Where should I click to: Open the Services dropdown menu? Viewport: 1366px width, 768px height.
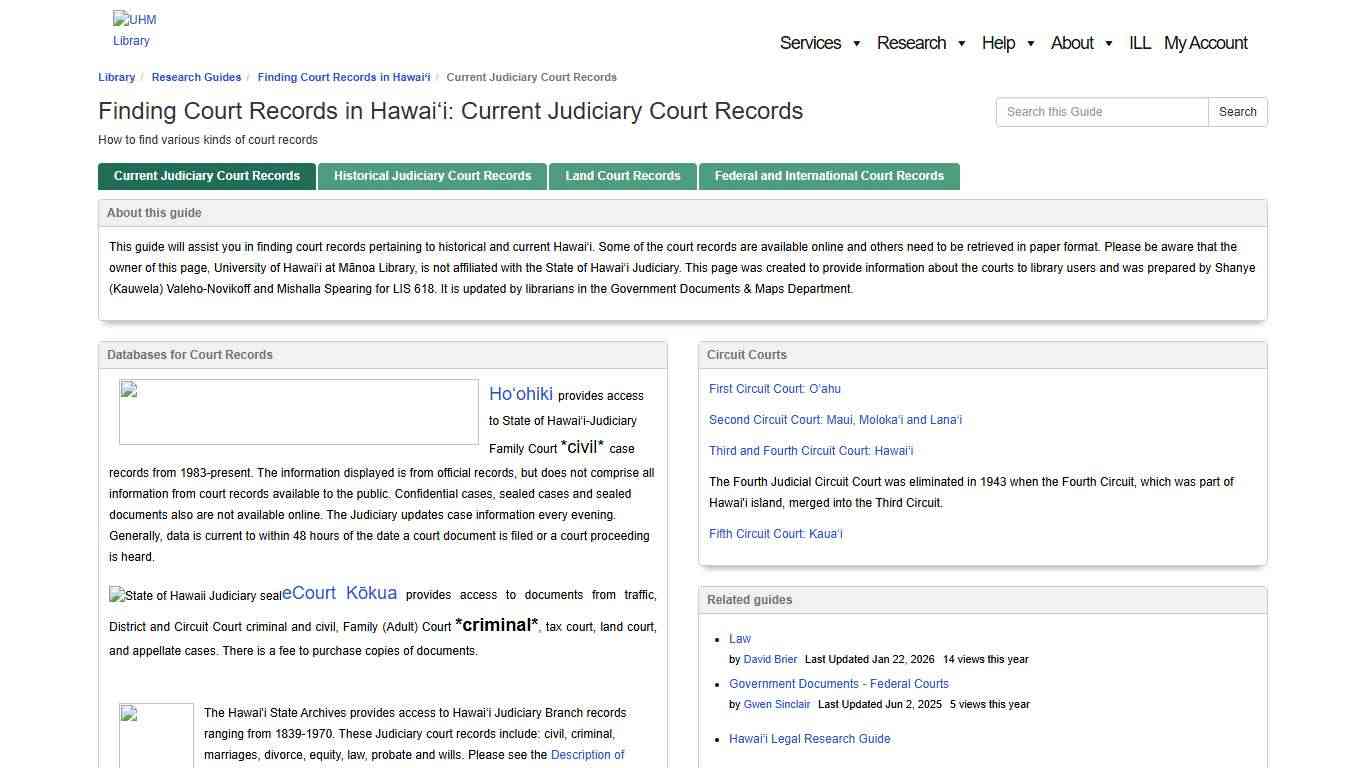(x=811, y=43)
